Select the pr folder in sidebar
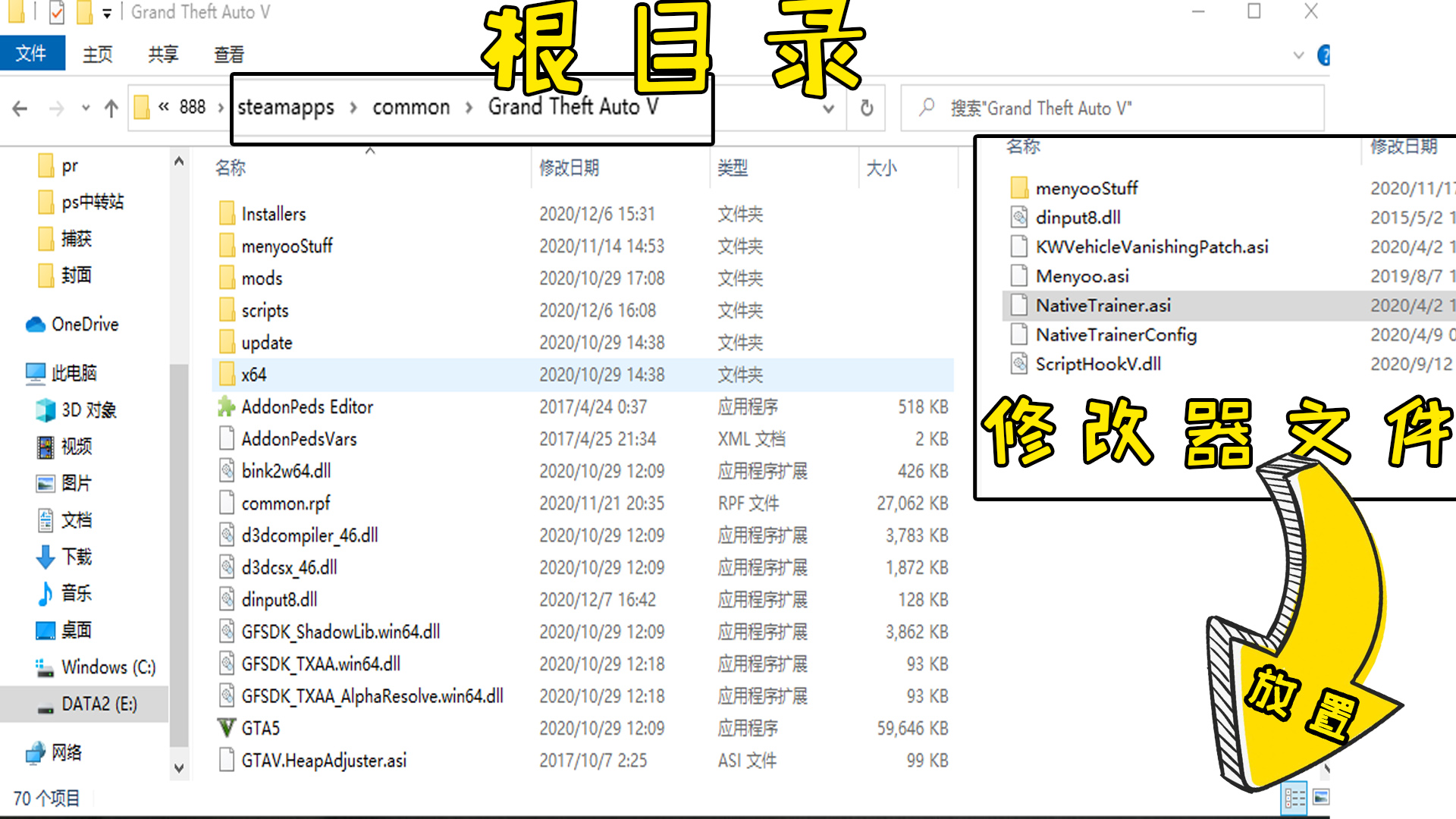This screenshot has width=1456, height=819. 58,166
